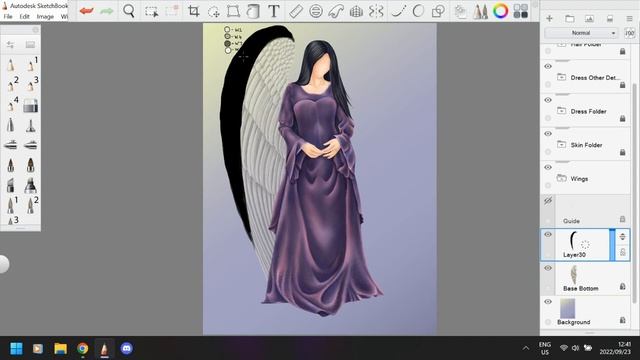Image resolution: width=640 pixels, height=360 pixels.
Task: Open Discord from taskbar
Action: [127, 348]
